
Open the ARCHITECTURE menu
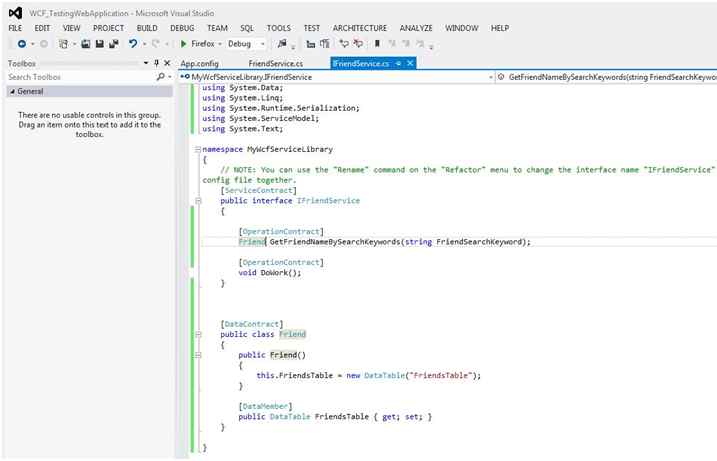[360, 28]
